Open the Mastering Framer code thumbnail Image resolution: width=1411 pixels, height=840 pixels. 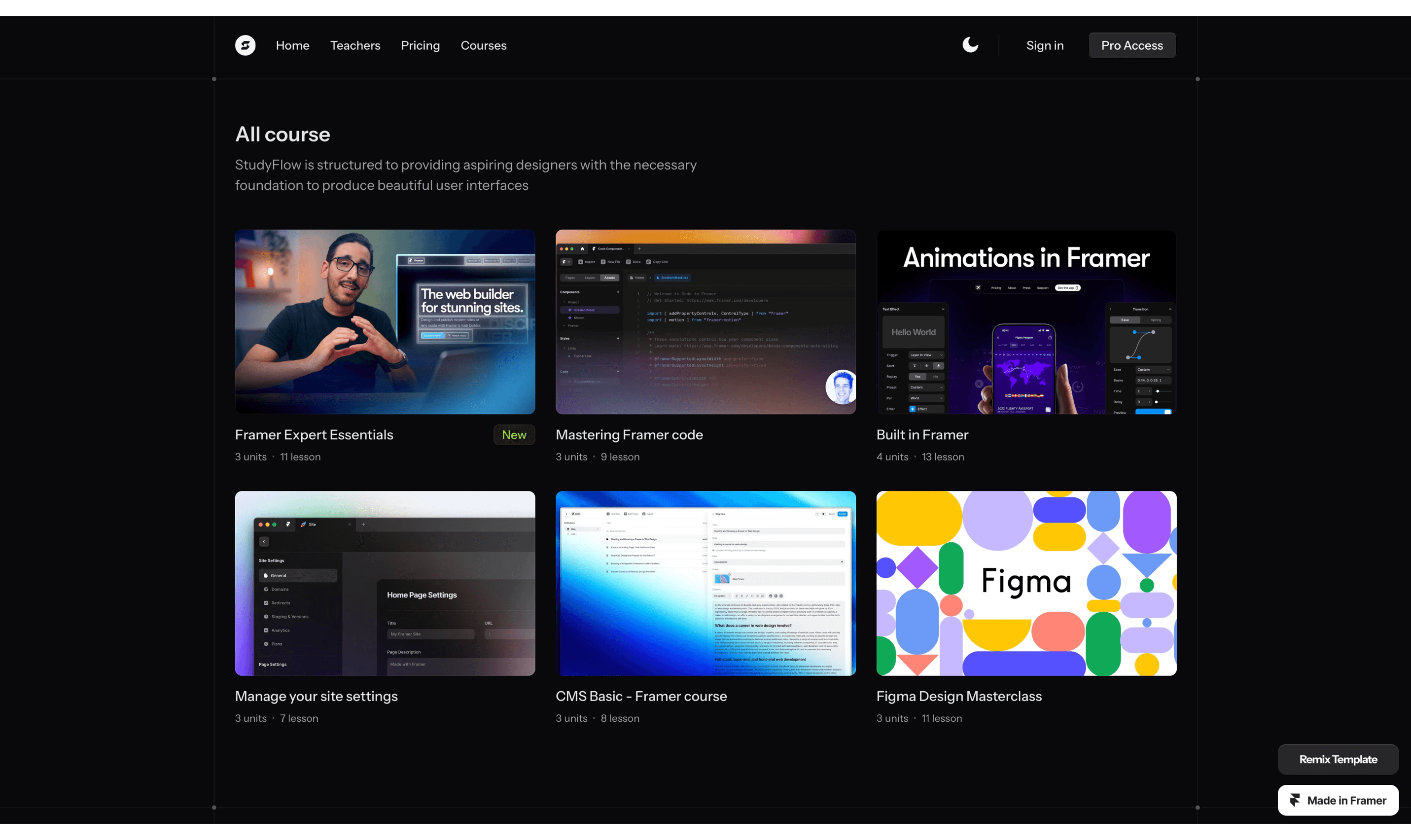click(x=705, y=321)
